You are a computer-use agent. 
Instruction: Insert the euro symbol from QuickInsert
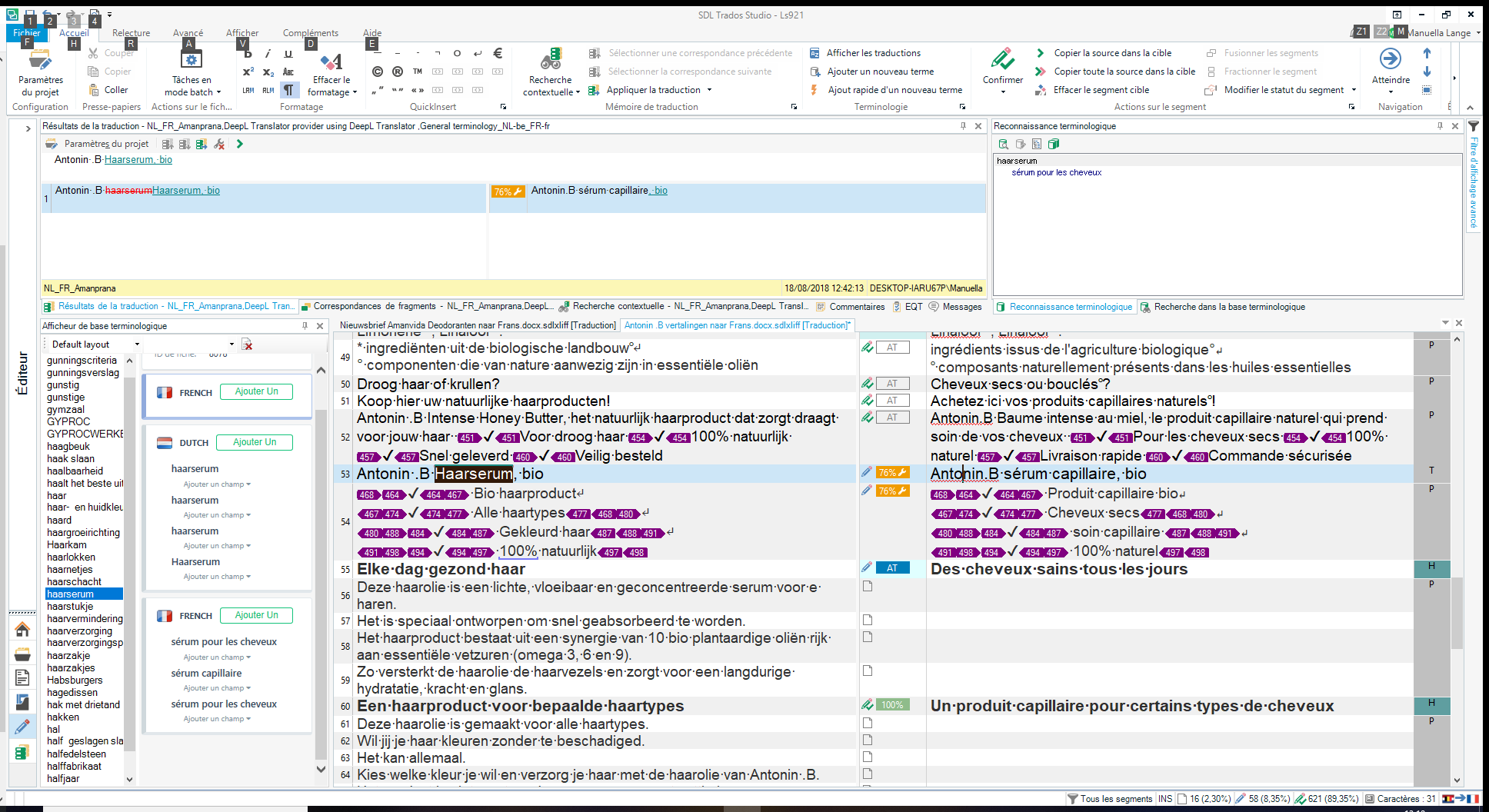[x=498, y=53]
